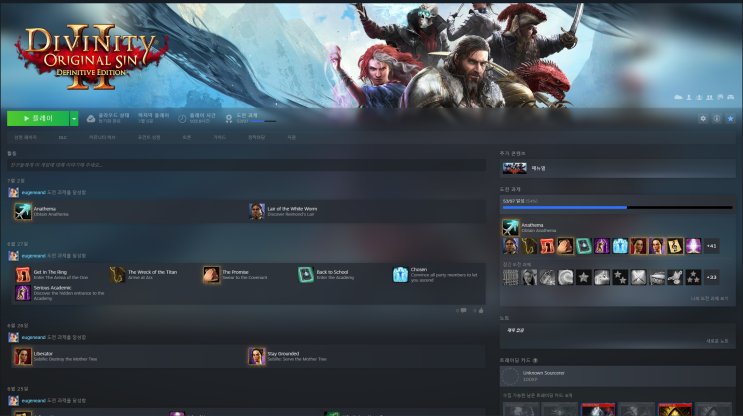Click the green play button

click(x=38, y=118)
